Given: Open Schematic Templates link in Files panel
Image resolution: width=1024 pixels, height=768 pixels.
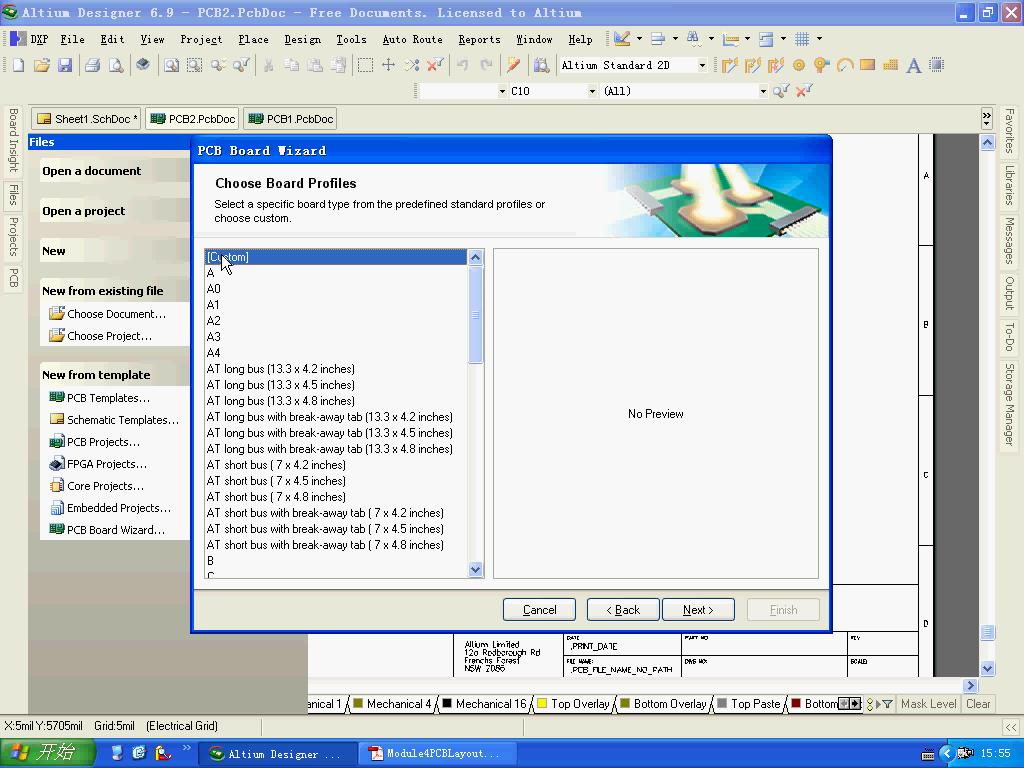Looking at the screenshot, I should click(x=122, y=420).
